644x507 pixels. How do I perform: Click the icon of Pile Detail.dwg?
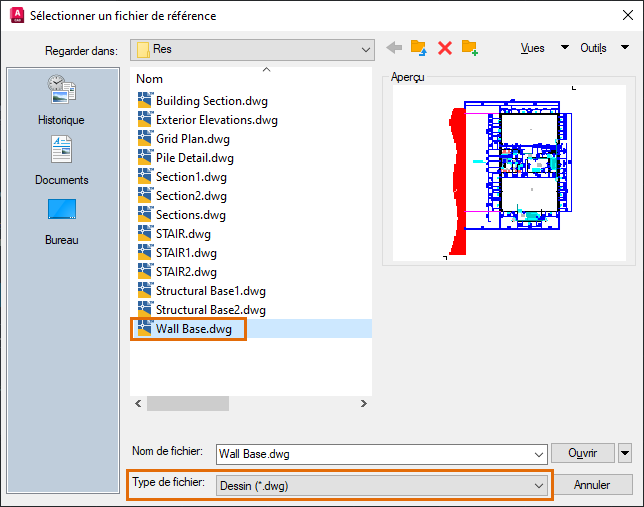pos(145,157)
